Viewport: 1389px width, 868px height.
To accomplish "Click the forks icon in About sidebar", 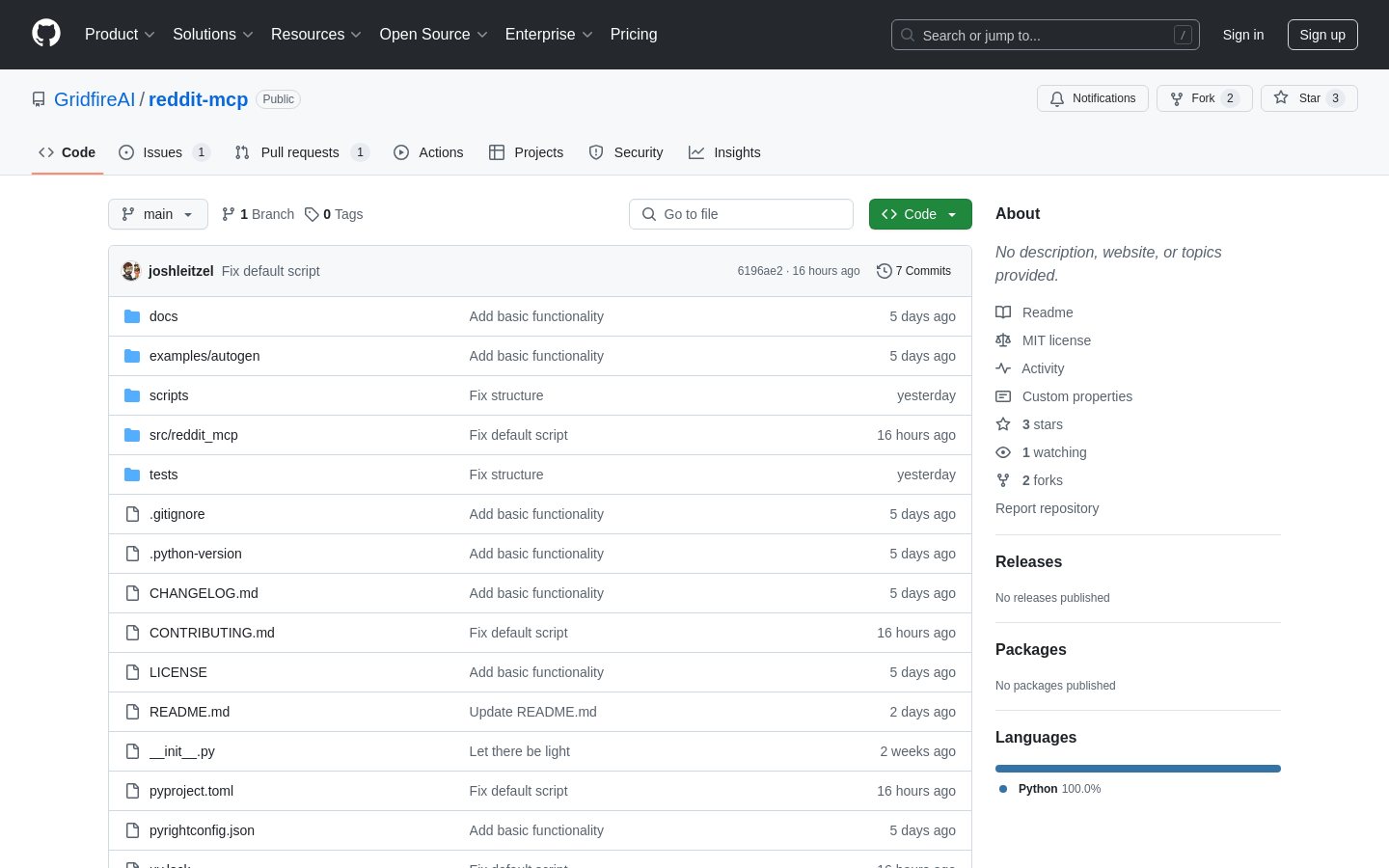I will pyautogui.click(x=1003, y=480).
